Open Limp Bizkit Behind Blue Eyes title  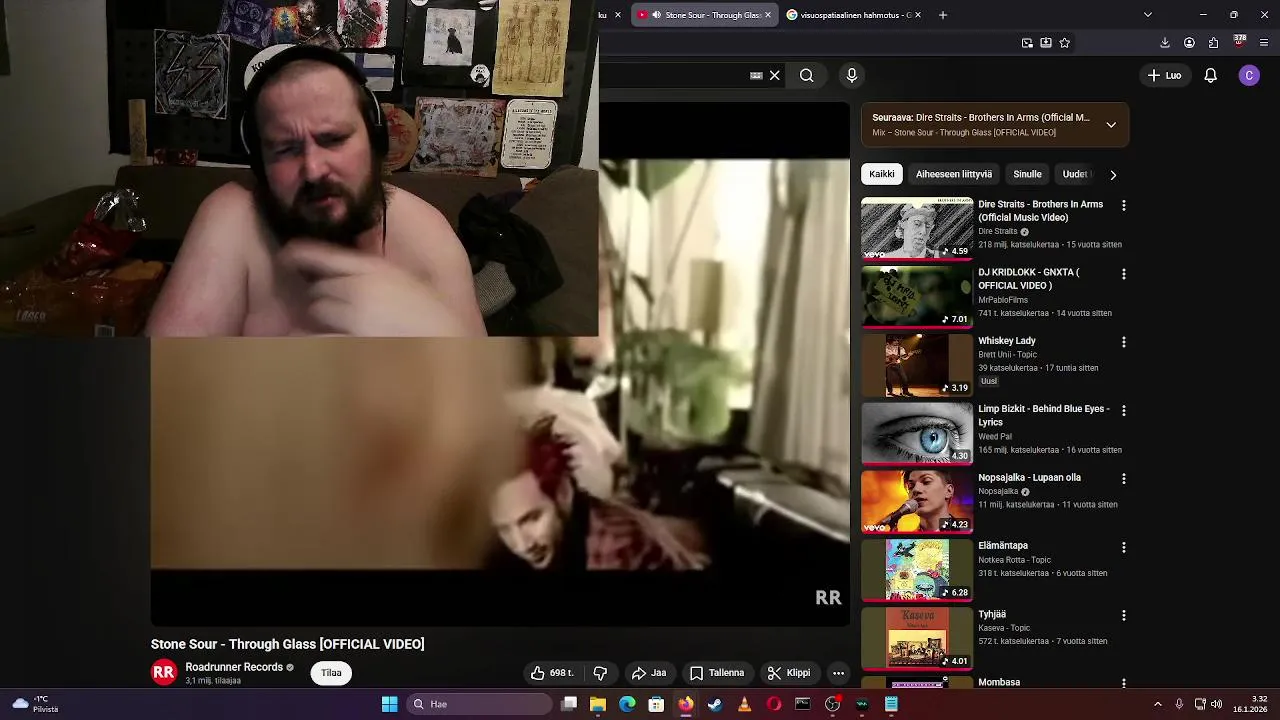1044,415
